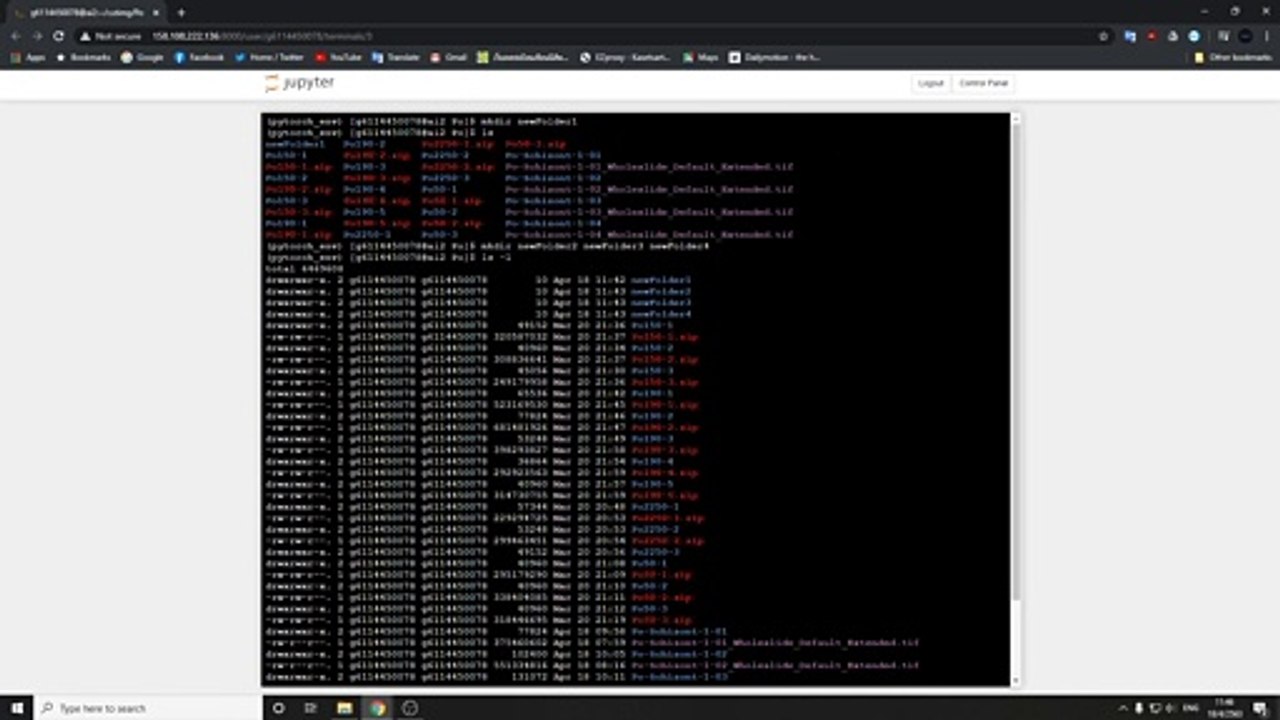
Task: Open the notification center icon
Action: click(1262, 708)
